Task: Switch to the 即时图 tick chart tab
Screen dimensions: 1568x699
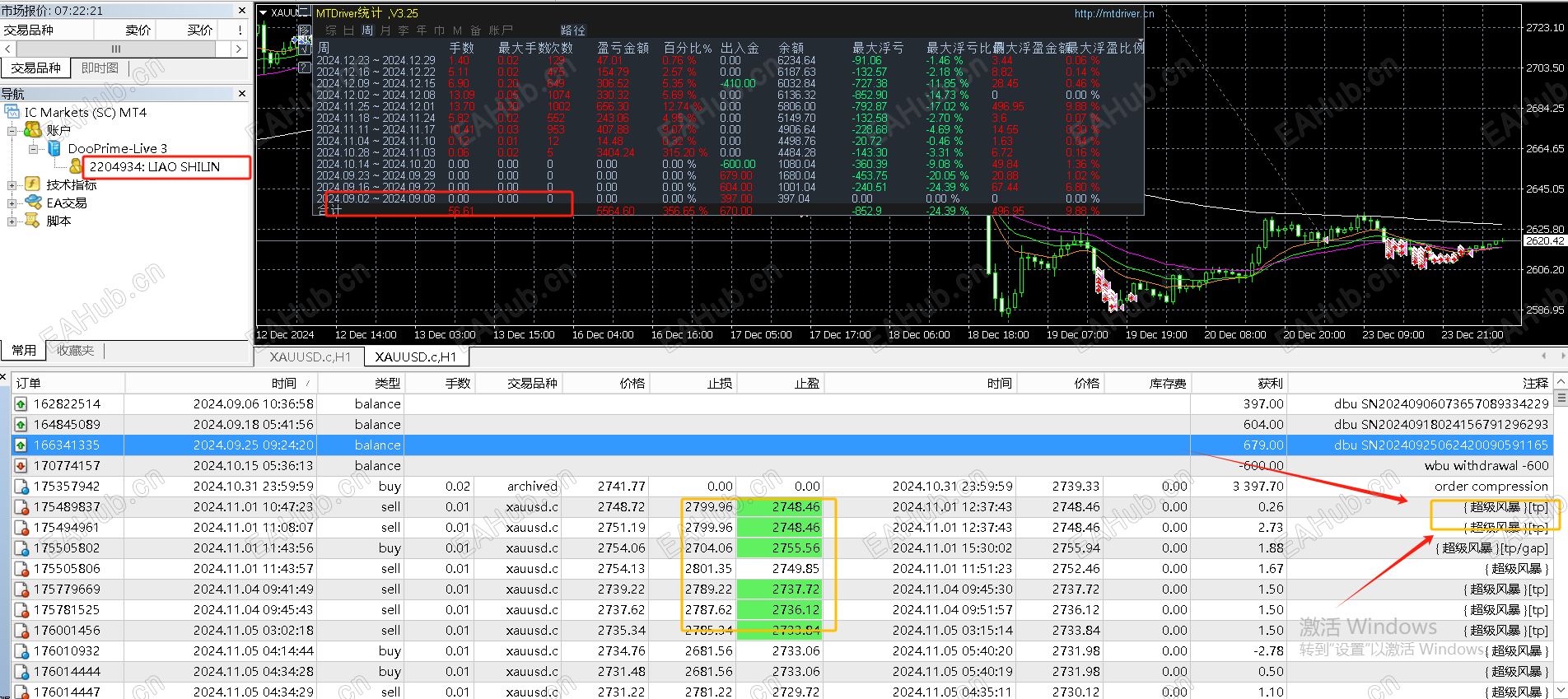Action: [x=100, y=68]
